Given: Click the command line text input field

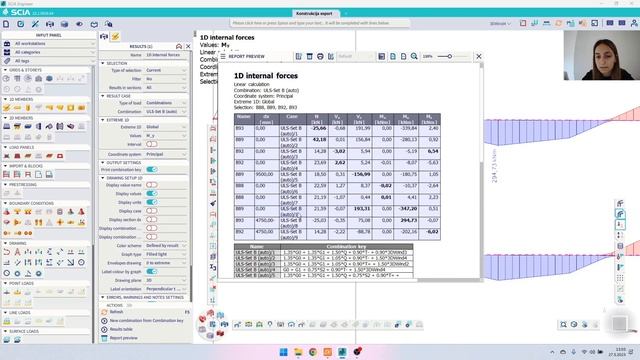Looking at the screenshot, I should pos(320,23).
